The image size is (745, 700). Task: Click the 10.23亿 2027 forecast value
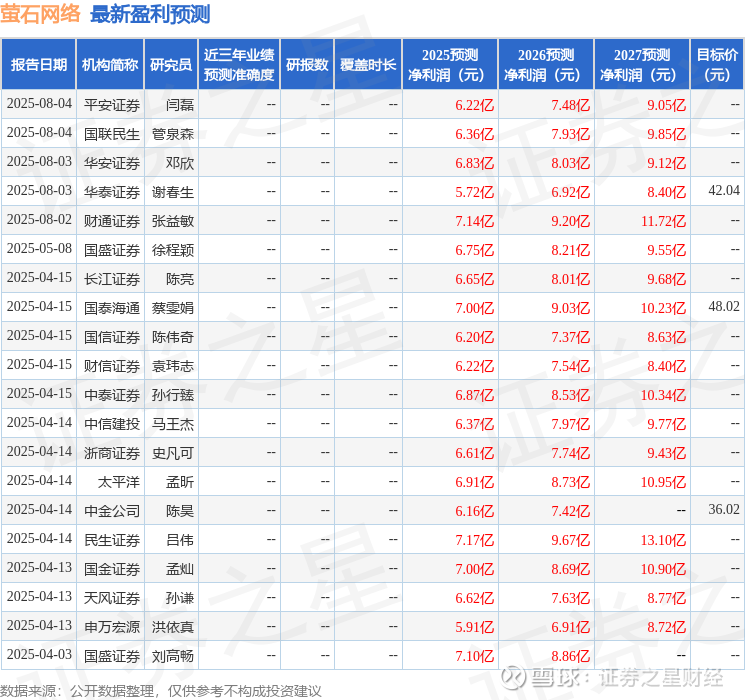(x=663, y=308)
